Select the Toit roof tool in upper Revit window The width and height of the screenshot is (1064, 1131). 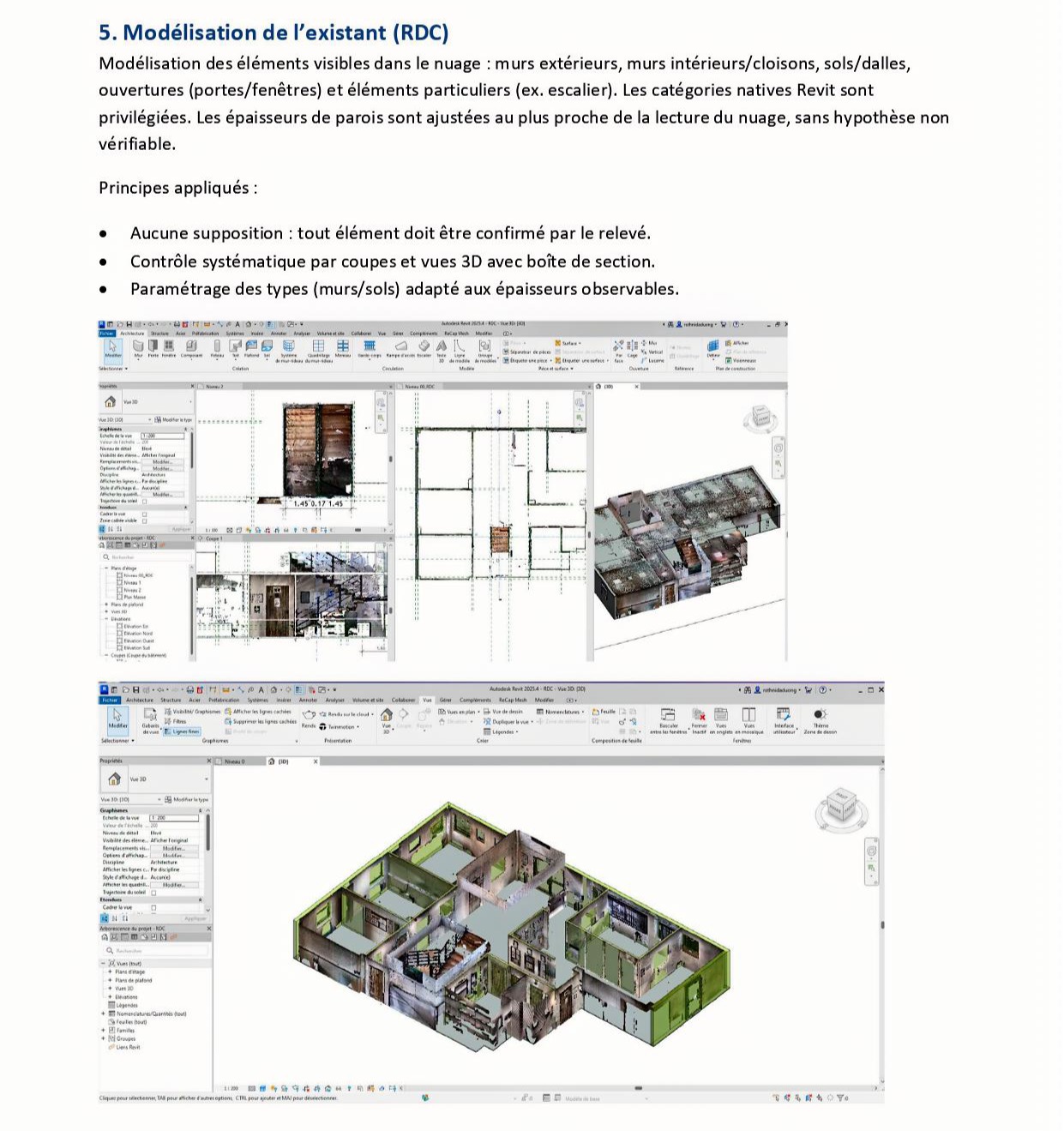(236, 348)
